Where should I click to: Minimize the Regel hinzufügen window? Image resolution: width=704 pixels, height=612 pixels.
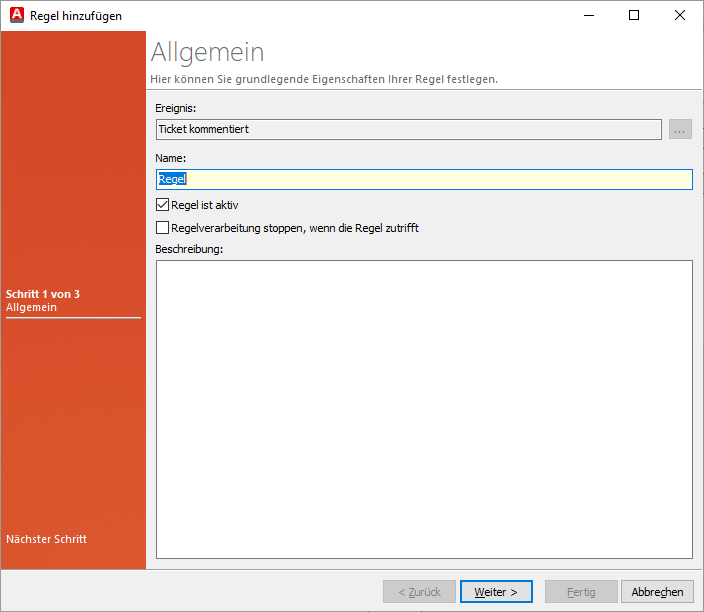[587, 15]
